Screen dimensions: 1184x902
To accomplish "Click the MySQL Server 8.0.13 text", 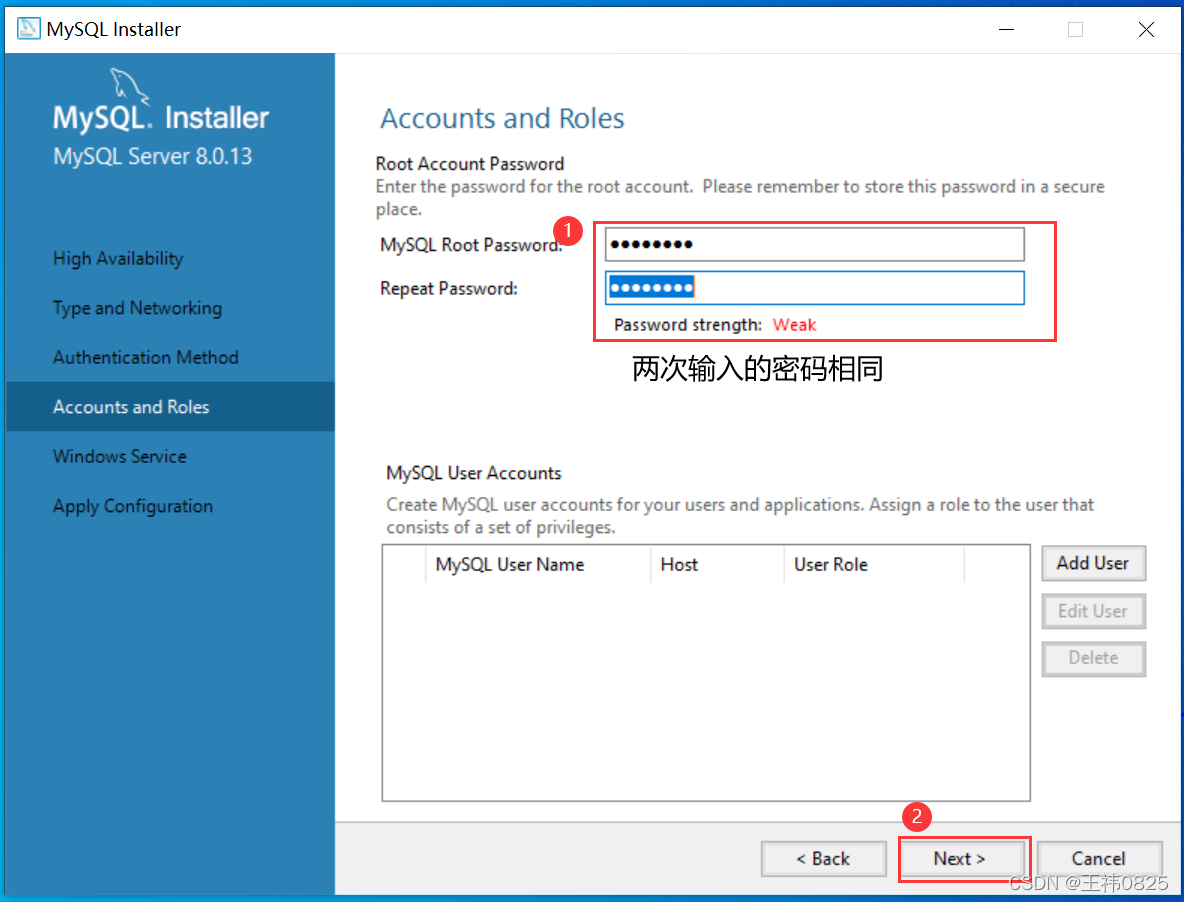I will 153,156.
